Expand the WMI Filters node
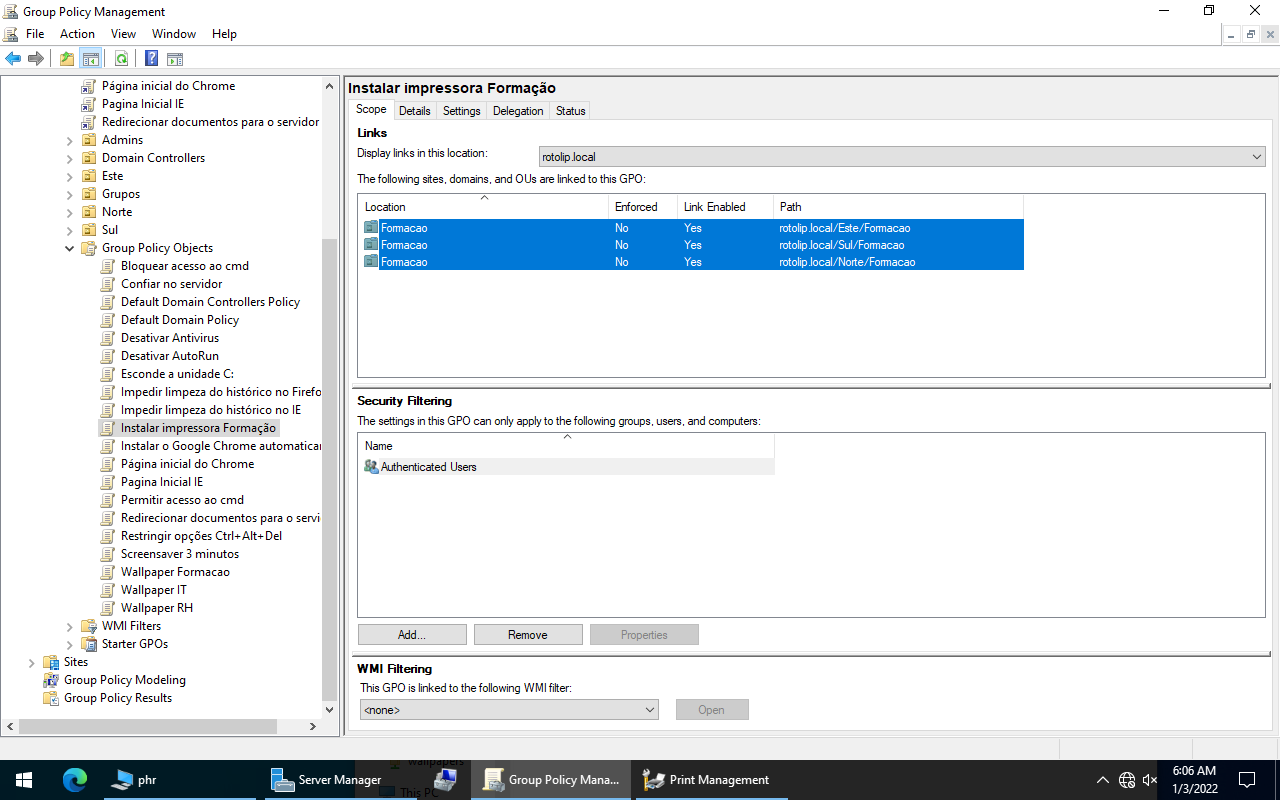Viewport: 1280px width, 800px height. point(70,626)
